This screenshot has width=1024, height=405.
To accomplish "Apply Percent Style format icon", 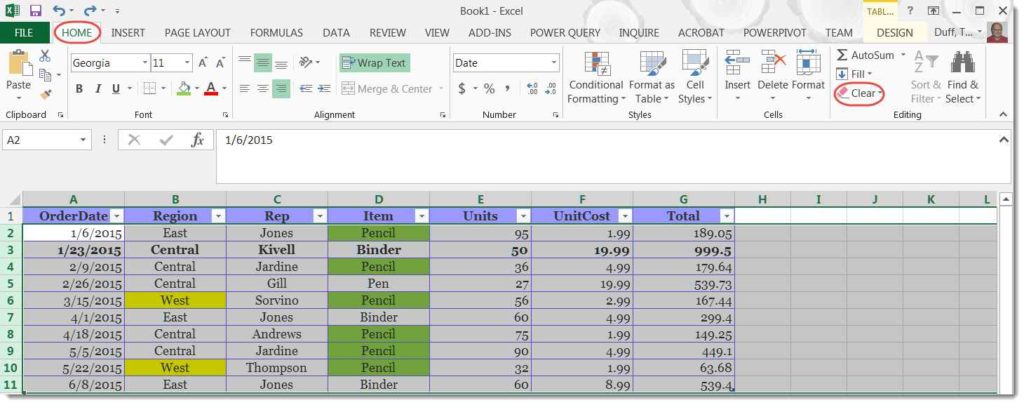I will tap(489, 89).
